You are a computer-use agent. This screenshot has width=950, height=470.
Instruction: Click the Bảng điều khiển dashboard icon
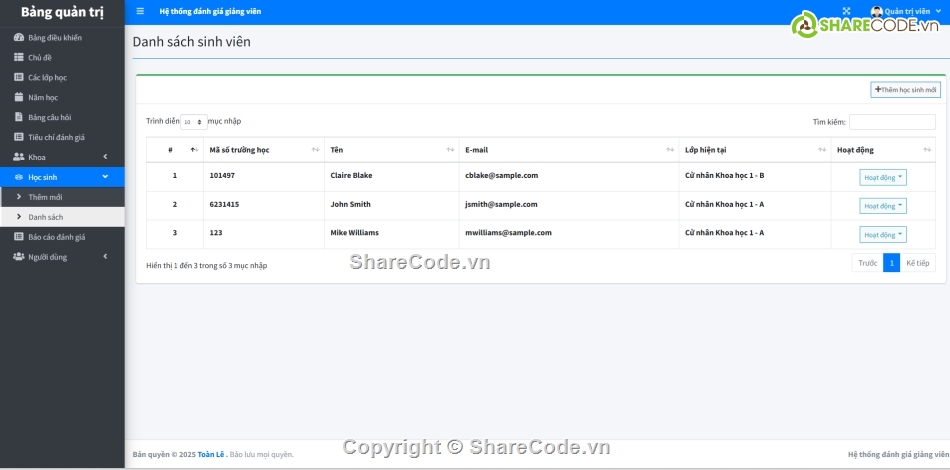tap(18, 38)
